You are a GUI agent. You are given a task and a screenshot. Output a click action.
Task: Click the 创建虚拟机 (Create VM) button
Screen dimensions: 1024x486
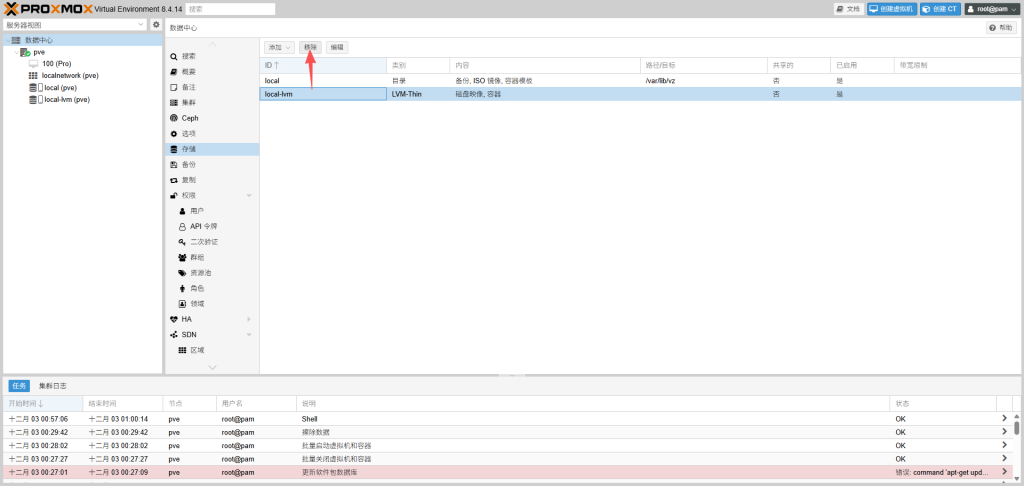tap(890, 9)
